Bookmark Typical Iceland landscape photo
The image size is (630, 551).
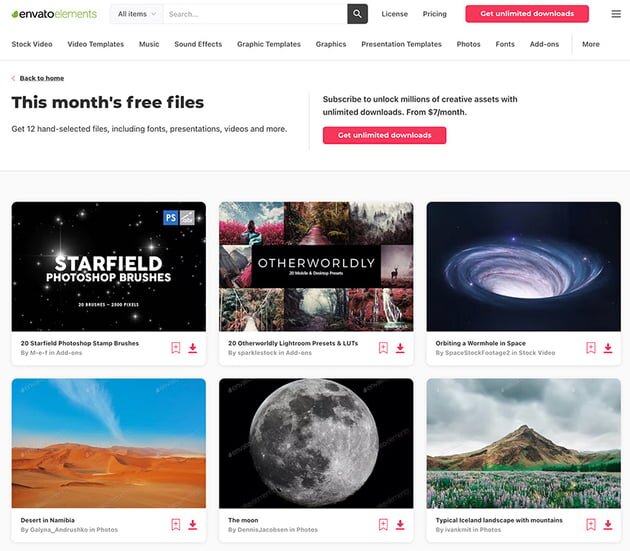[x=591, y=524]
